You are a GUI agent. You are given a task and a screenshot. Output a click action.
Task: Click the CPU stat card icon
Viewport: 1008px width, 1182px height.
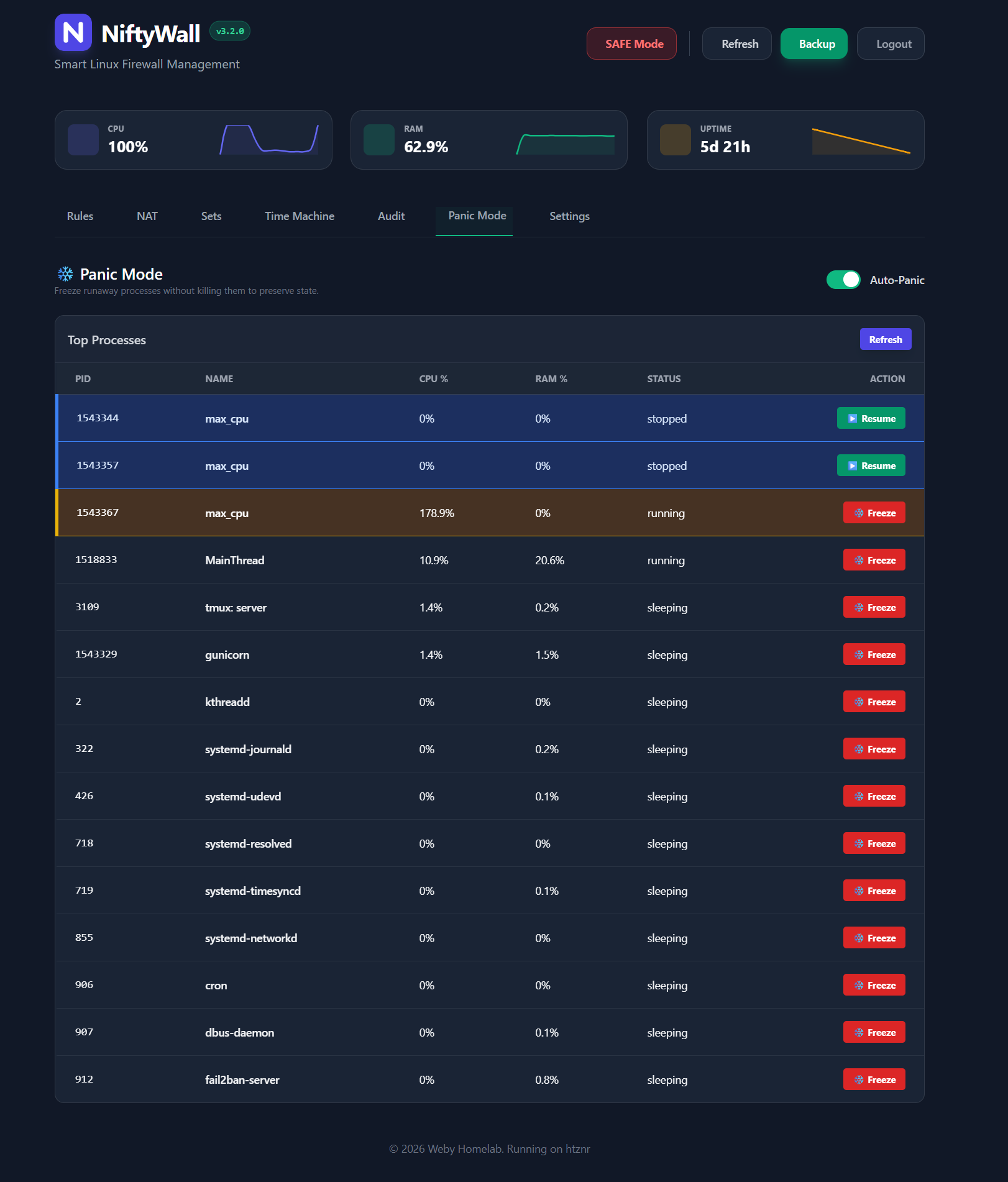83,140
